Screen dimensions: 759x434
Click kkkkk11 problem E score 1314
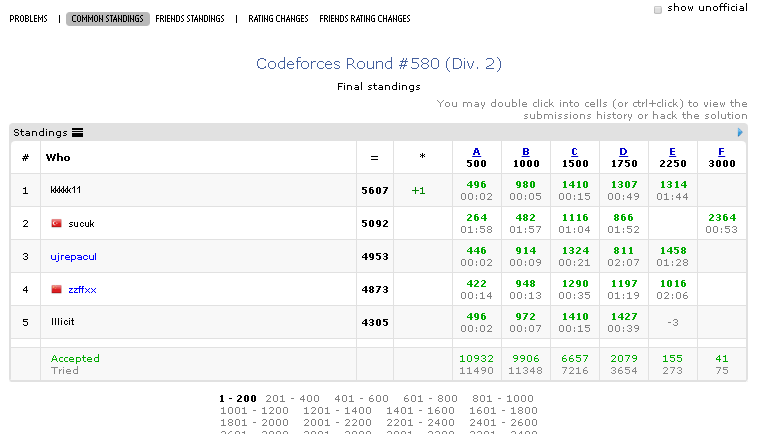[673, 185]
